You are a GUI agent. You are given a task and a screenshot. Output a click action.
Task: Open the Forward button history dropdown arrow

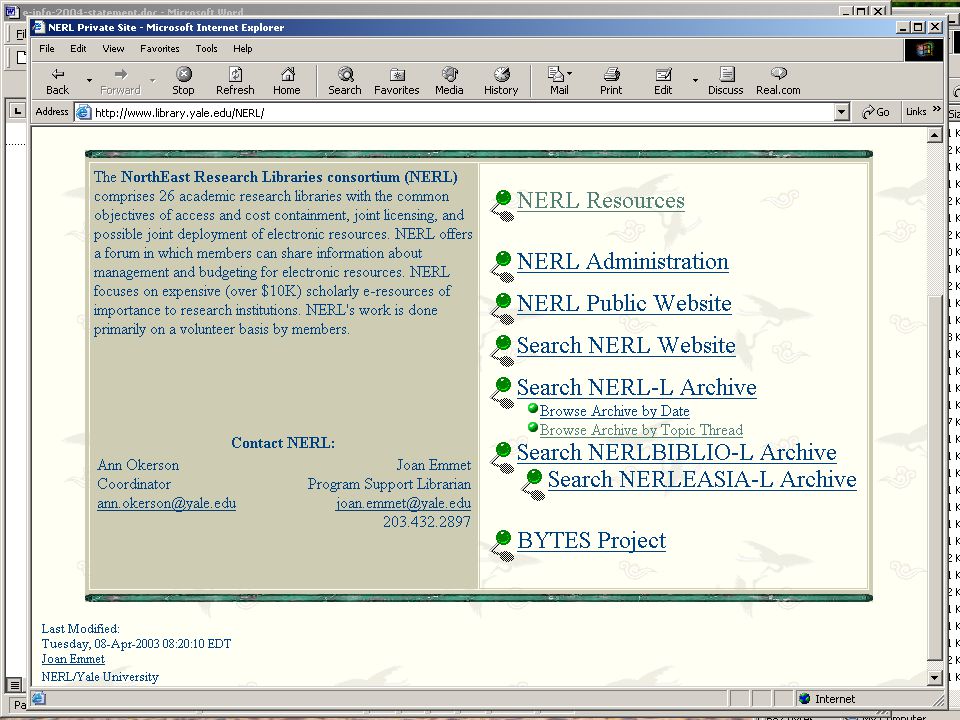[152, 81]
